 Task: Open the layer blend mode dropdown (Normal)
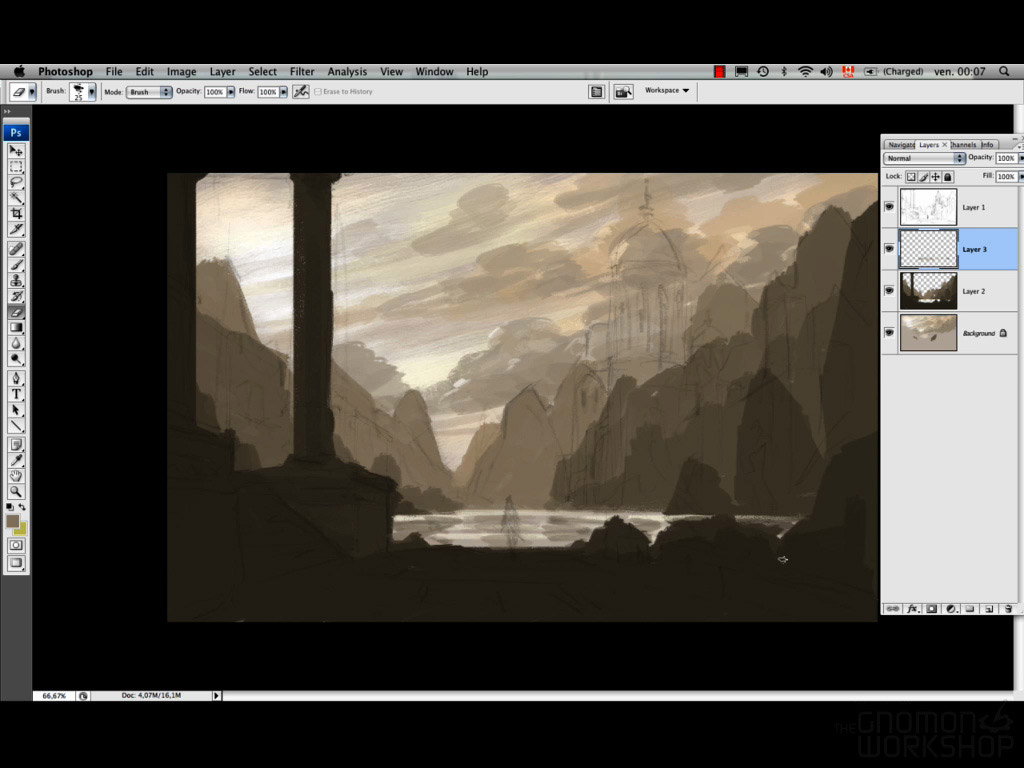pyautogui.click(x=924, y=158)
